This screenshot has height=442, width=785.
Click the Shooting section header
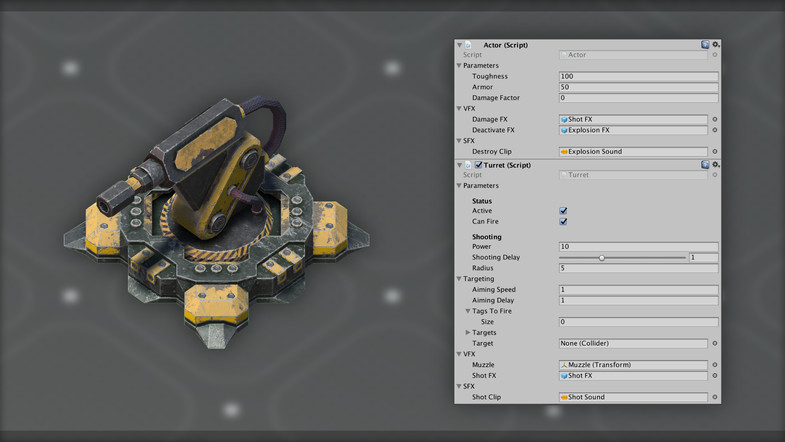[487, 237]
